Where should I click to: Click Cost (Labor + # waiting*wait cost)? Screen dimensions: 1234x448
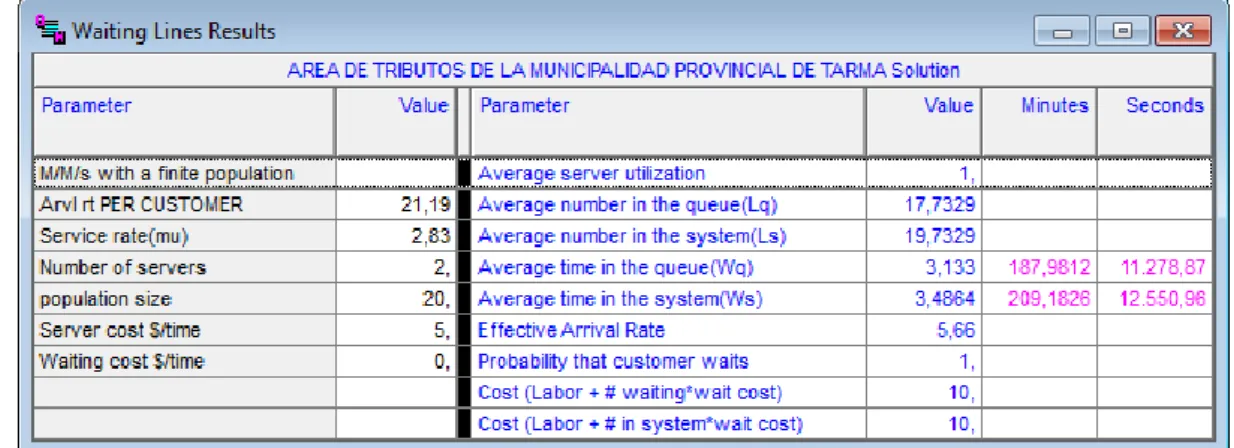630,392
